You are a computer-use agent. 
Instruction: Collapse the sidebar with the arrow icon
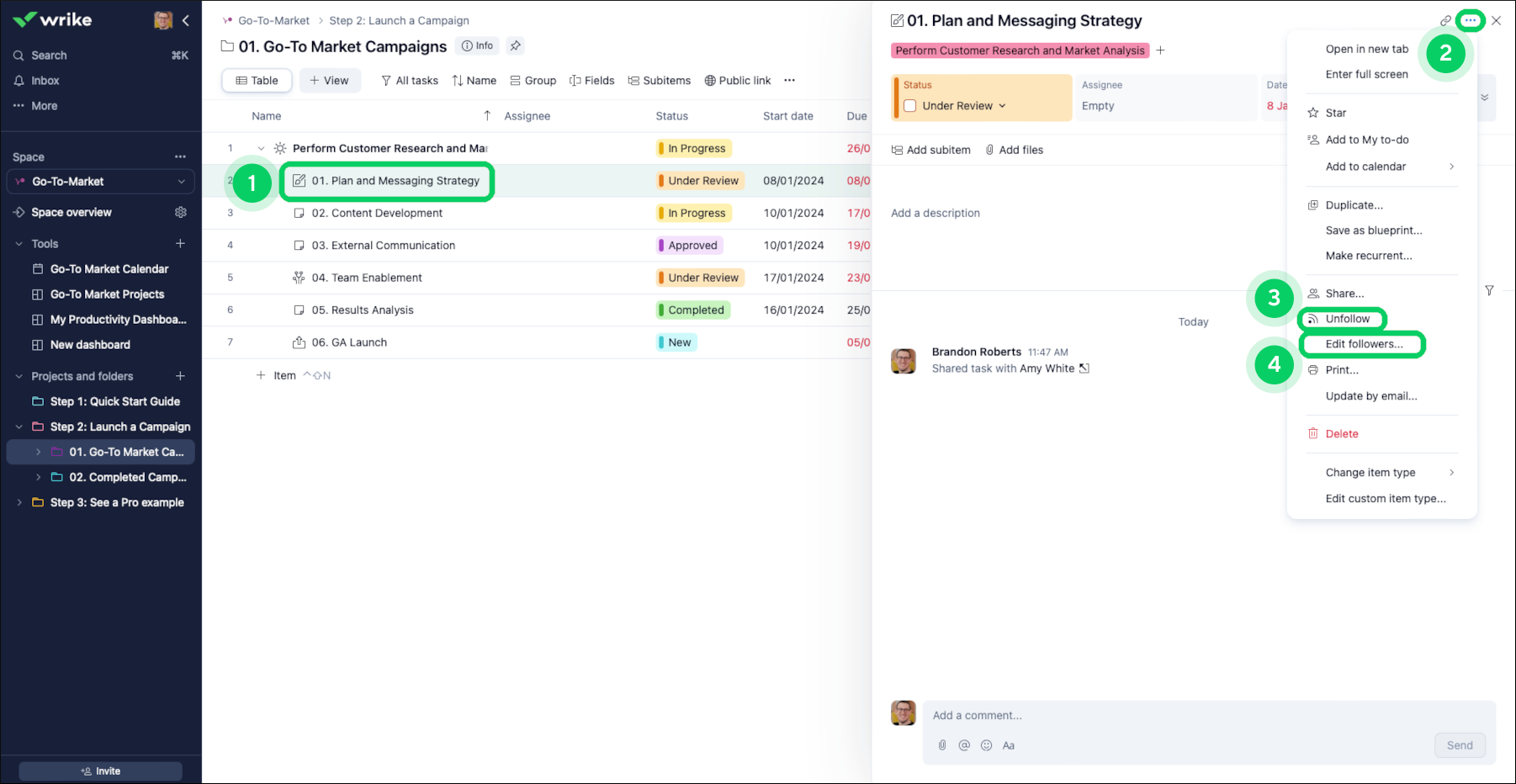coord(186,20)
